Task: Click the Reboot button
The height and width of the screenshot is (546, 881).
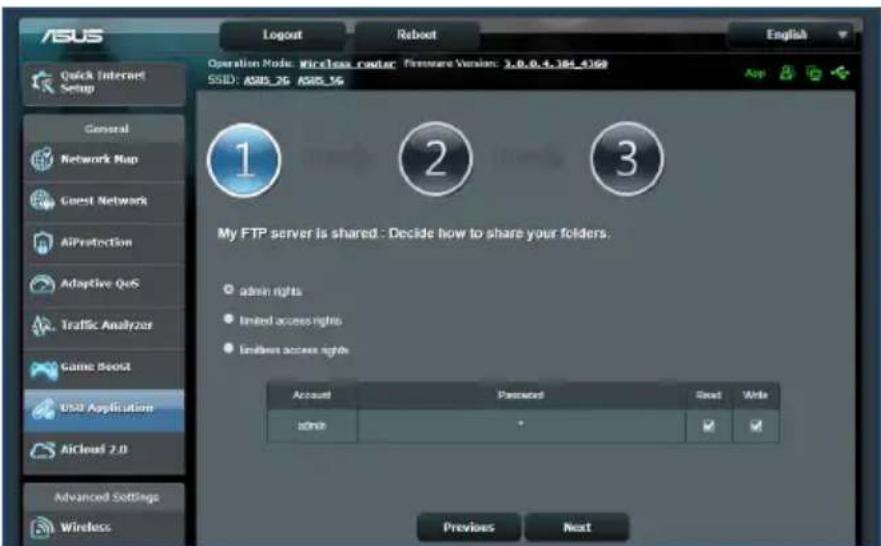Action: [x=416, y=35]
